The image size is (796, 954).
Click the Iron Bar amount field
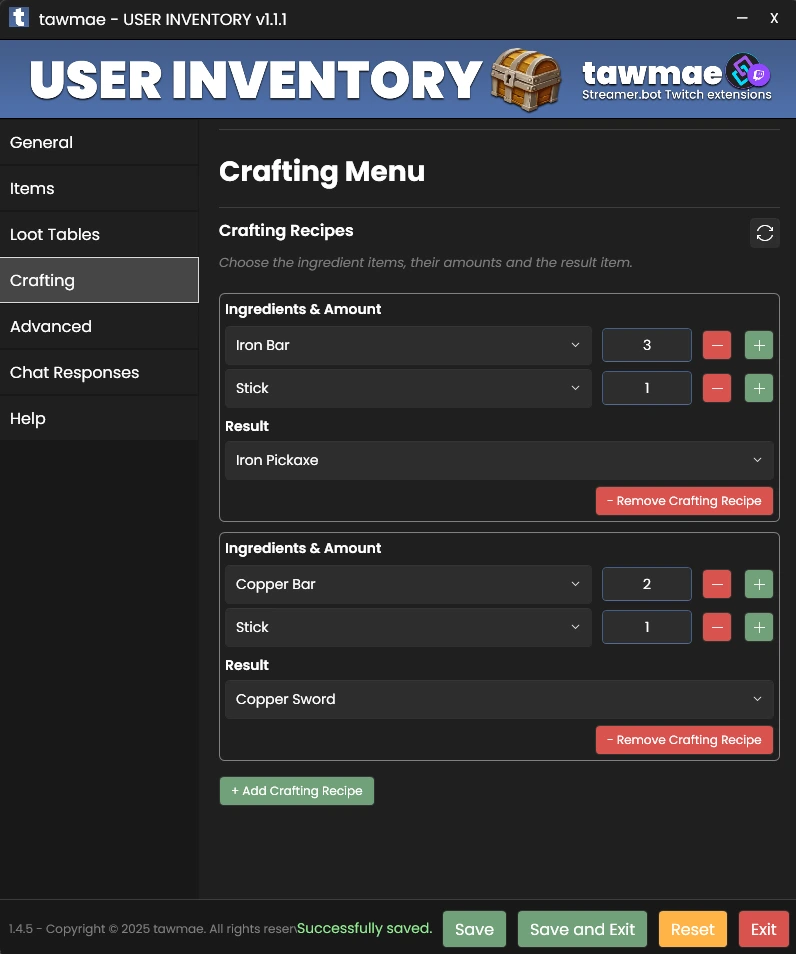pyautogui.click(x=646, y=345)
